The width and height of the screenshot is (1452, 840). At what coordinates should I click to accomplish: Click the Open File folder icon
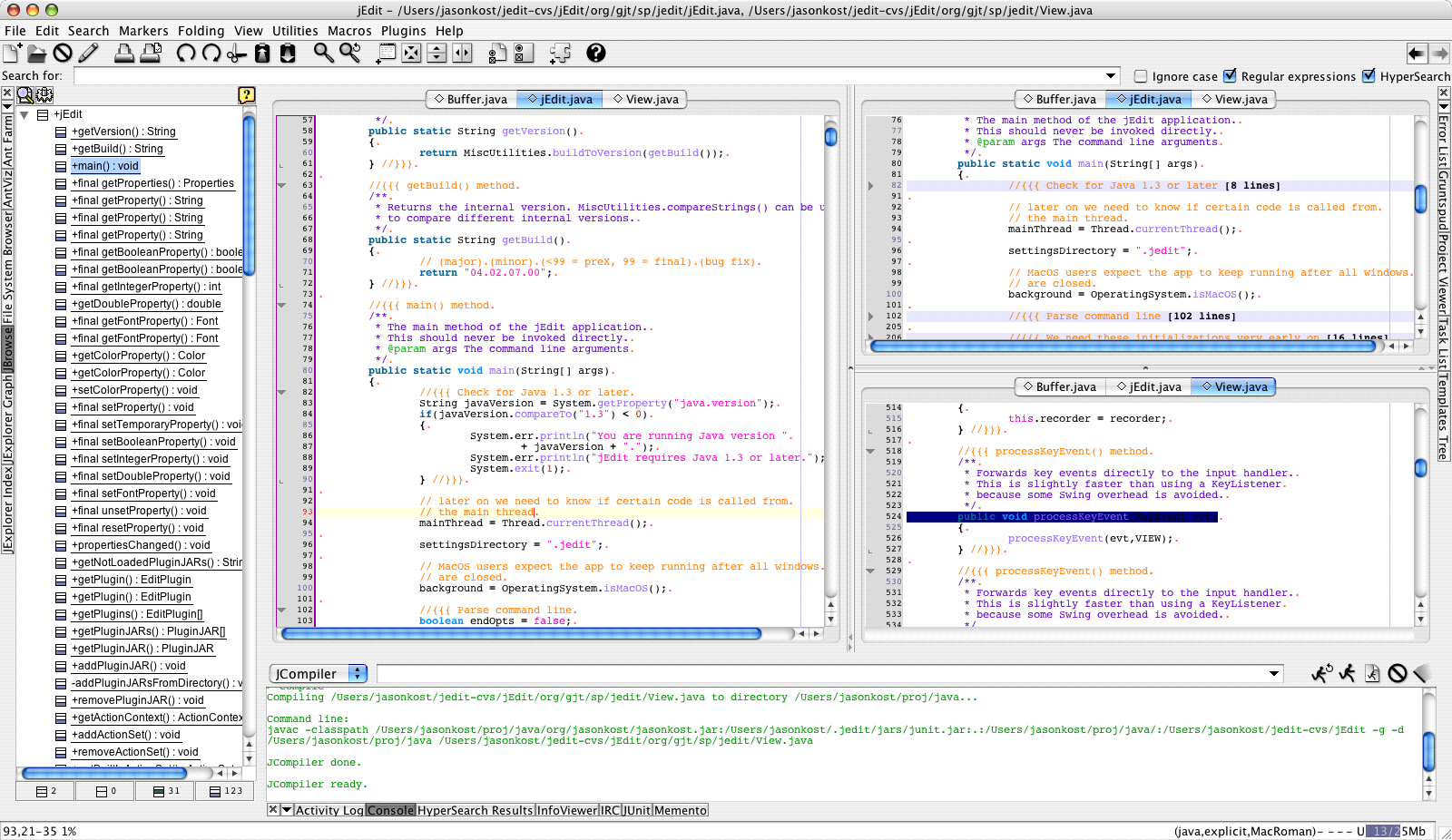coord(36,54)
